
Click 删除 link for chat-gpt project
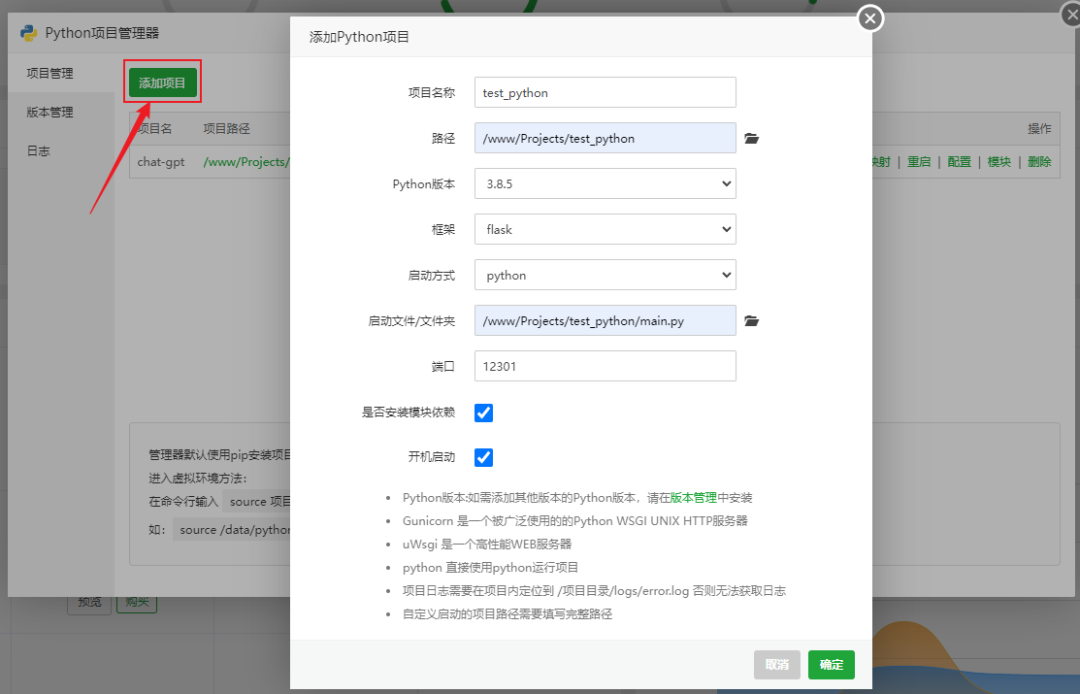1039,162
